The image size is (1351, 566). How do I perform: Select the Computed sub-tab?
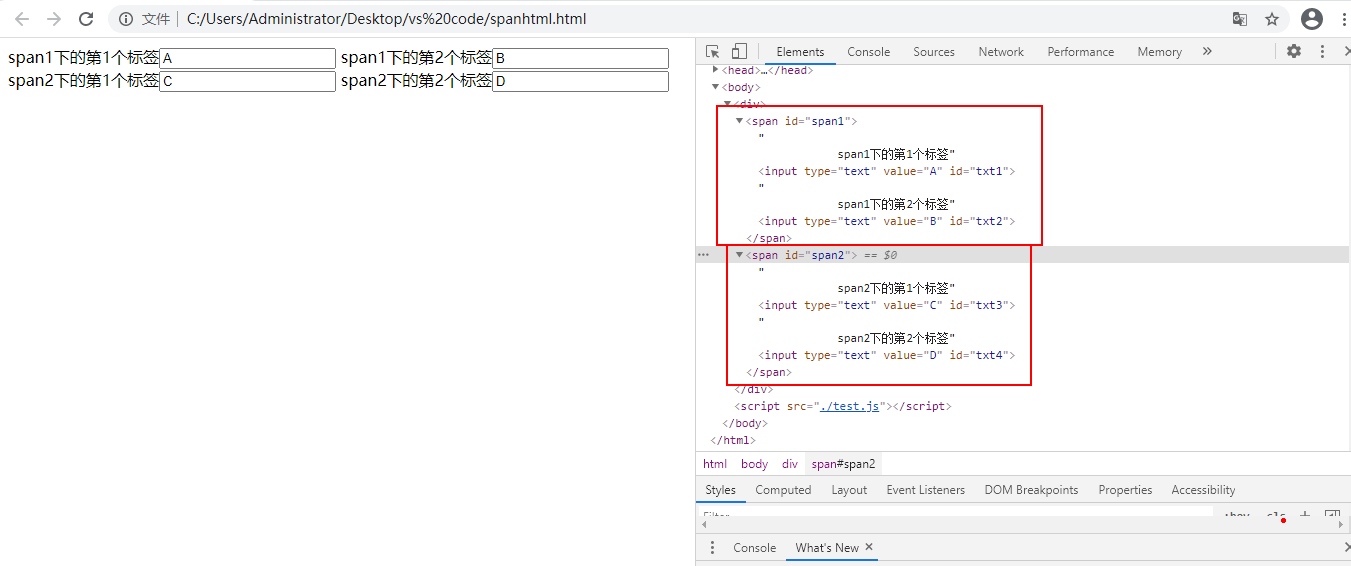(783, 490)
